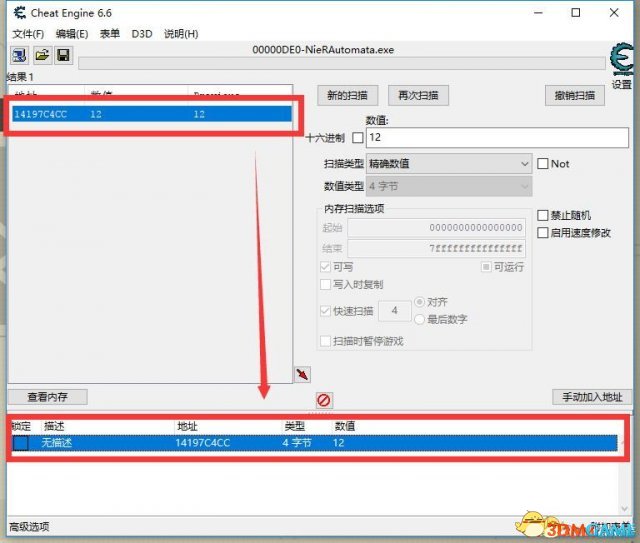
Task: Toggle the 可写 checkbox
Action: tap(325, 267)
